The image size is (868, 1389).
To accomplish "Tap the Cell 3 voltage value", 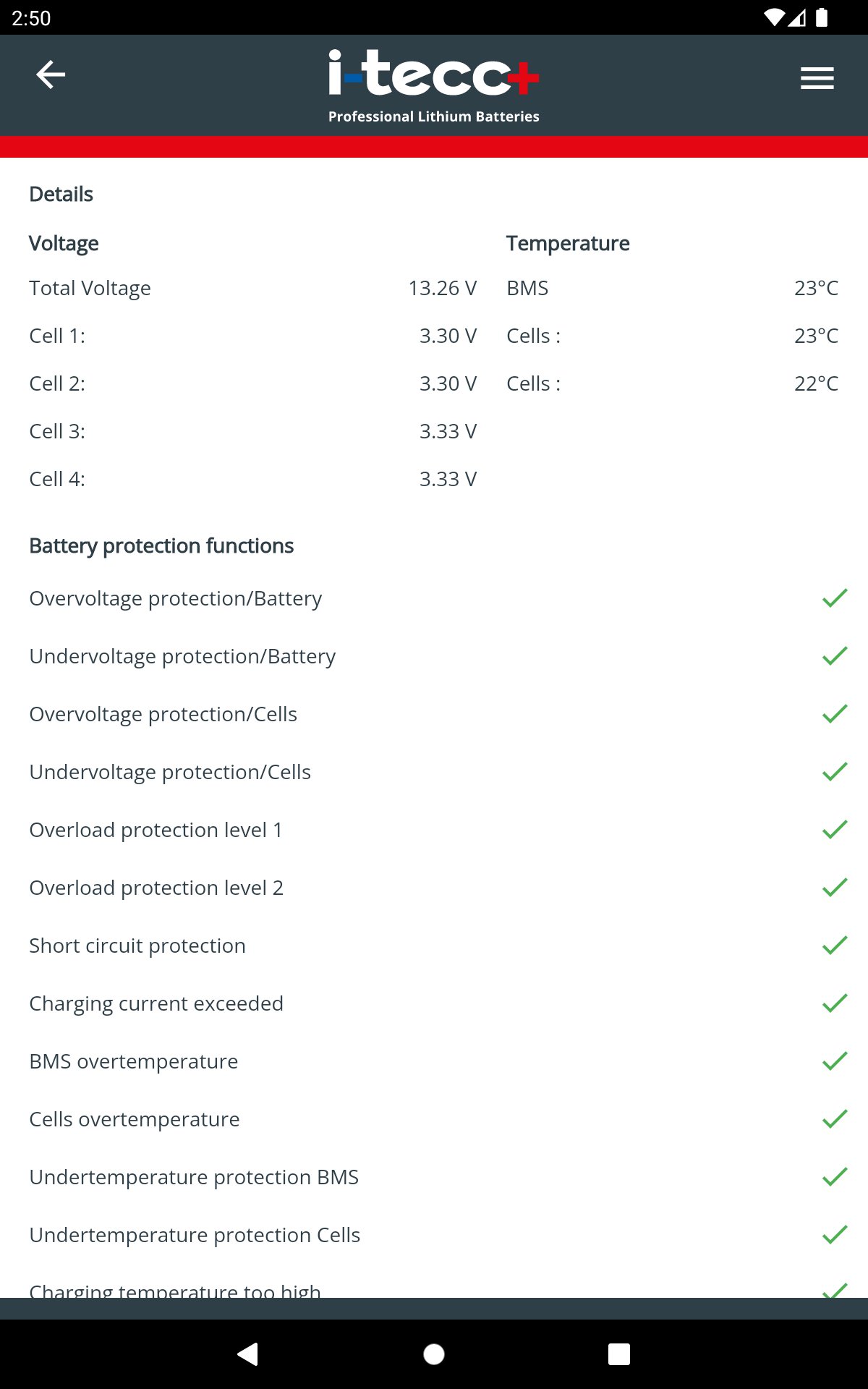I will click(x=448, y=431).
